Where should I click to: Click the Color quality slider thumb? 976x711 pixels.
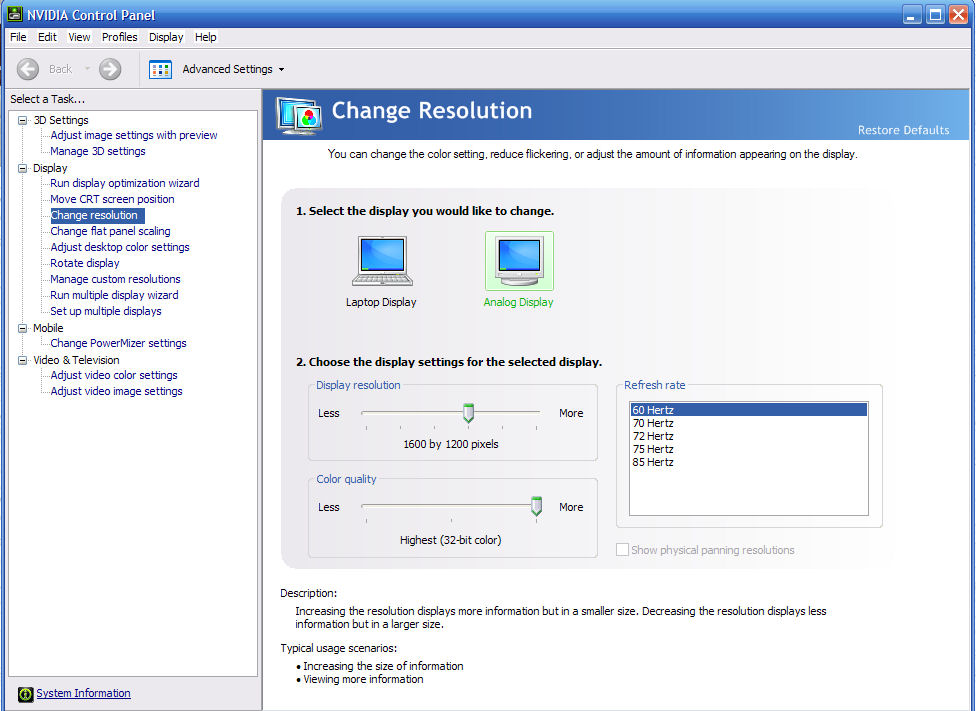tap(536, 507)
